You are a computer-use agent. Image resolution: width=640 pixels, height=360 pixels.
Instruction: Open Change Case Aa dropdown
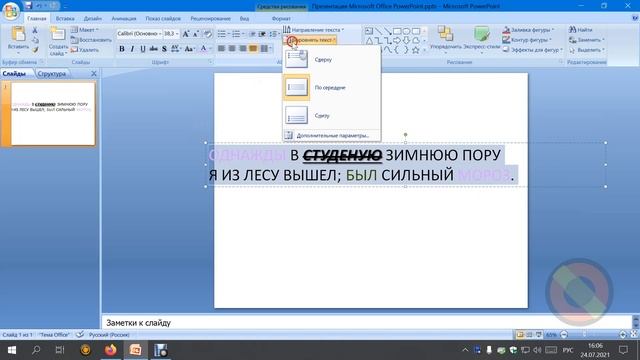click(189, 49)
